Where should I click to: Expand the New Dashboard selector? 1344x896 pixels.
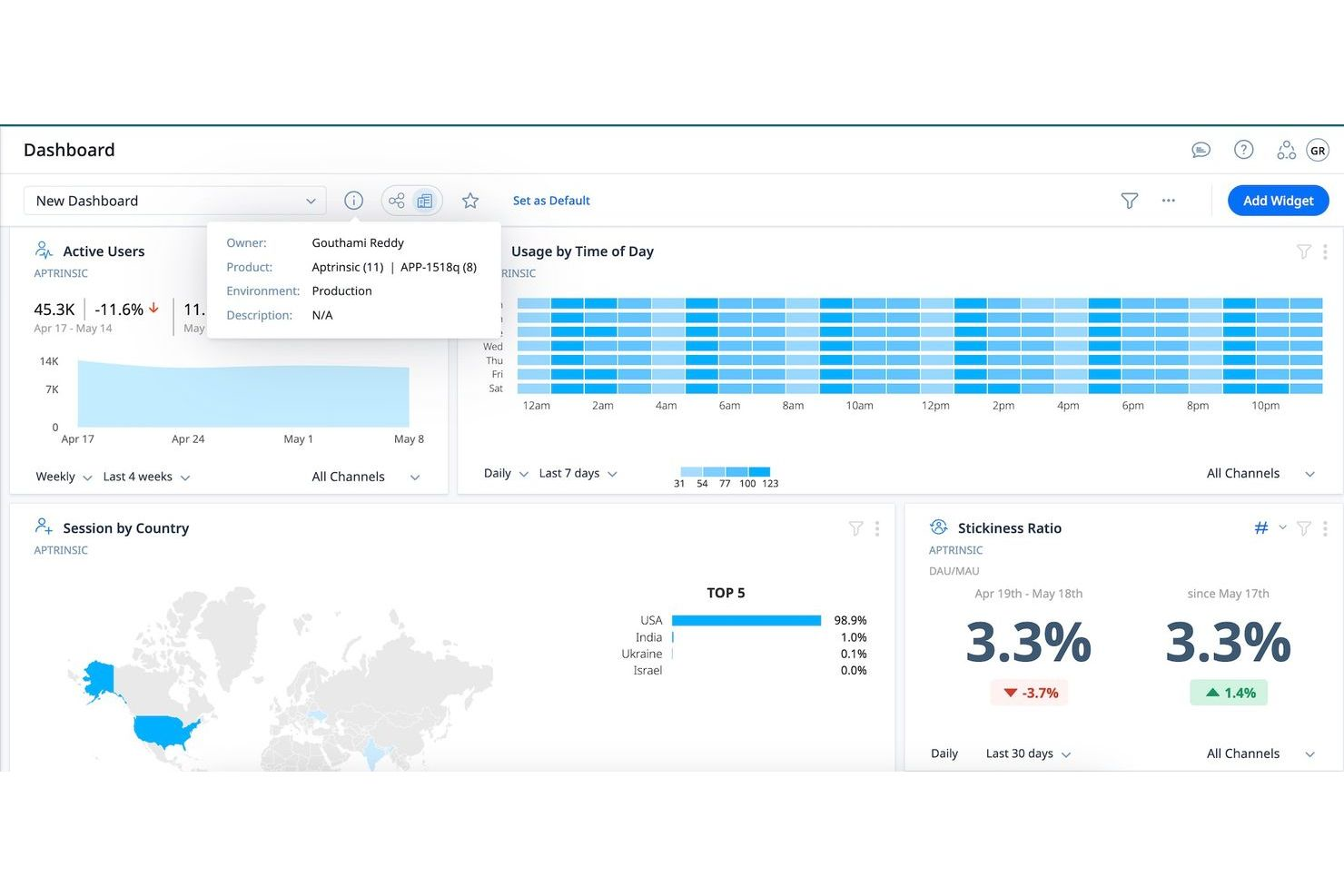[311, 201]
